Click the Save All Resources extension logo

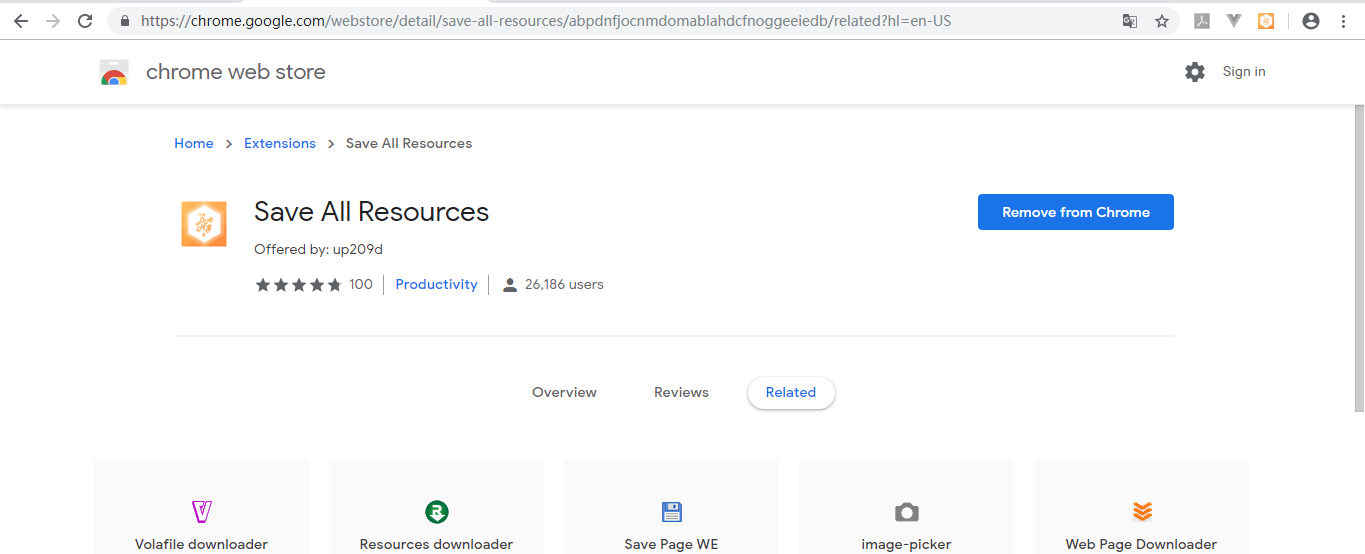[x=204, y=224]
